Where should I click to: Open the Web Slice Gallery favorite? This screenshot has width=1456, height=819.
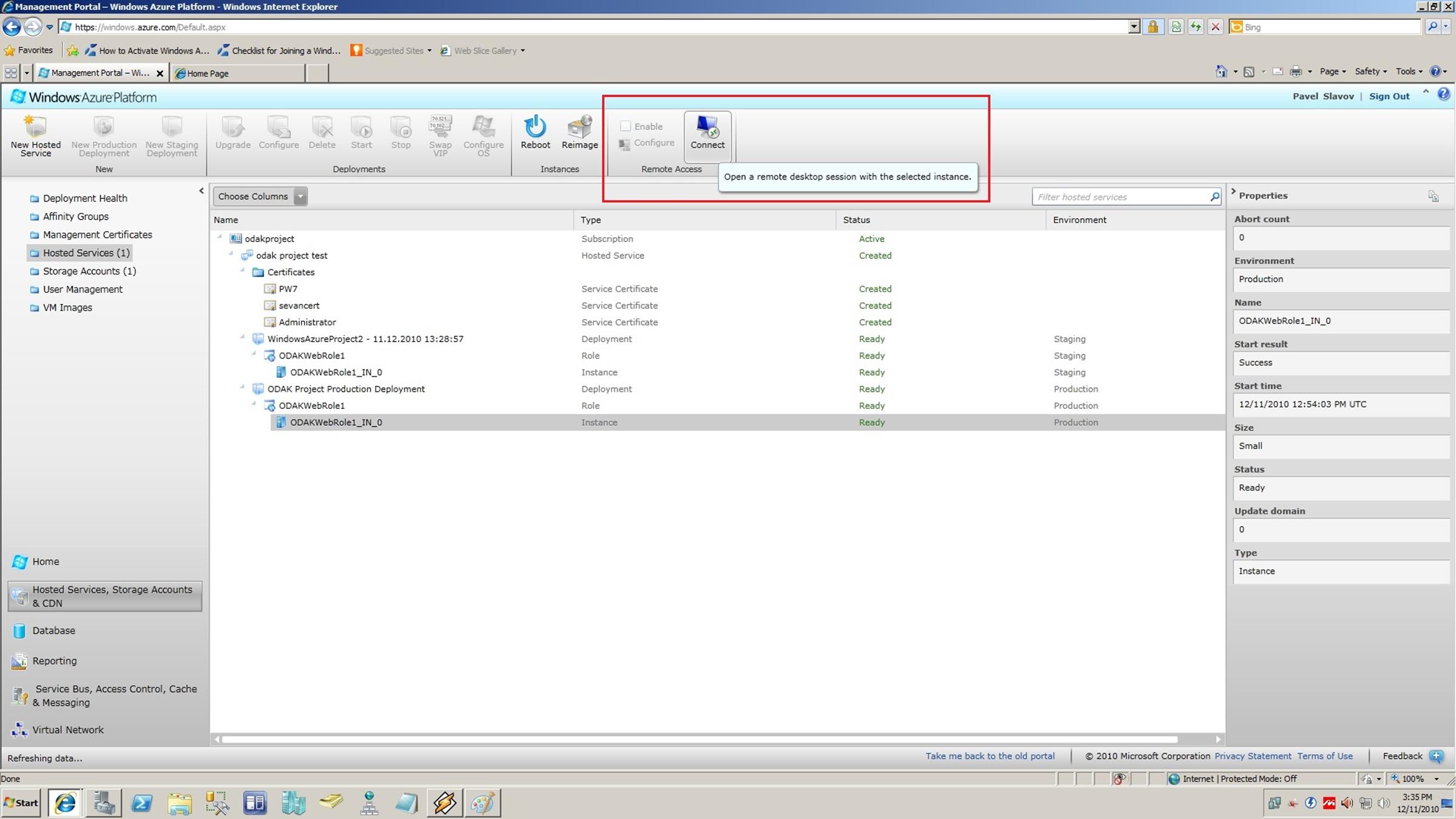tap(482, 51)
